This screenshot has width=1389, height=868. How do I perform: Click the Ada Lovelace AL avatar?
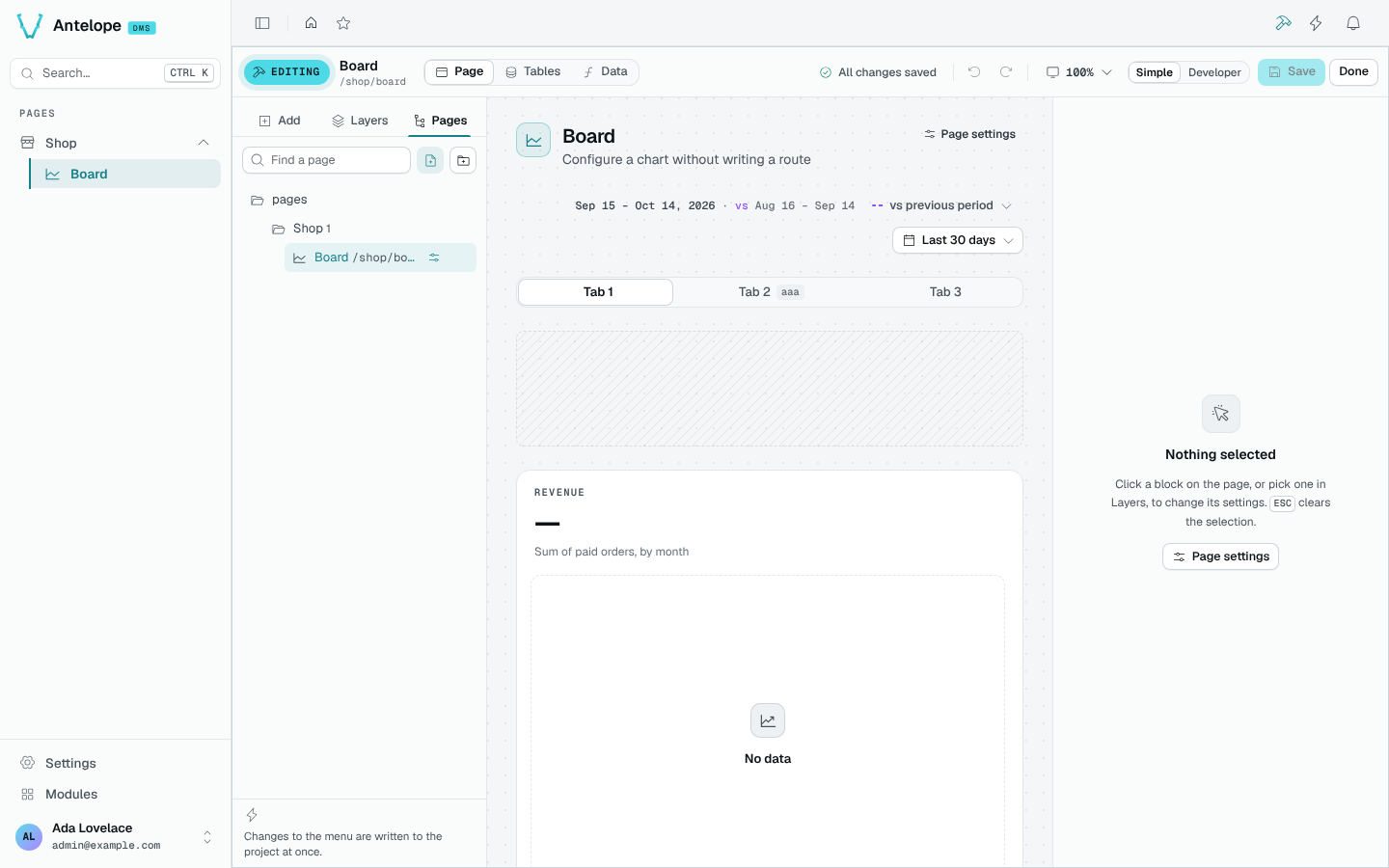pos(29,836)
